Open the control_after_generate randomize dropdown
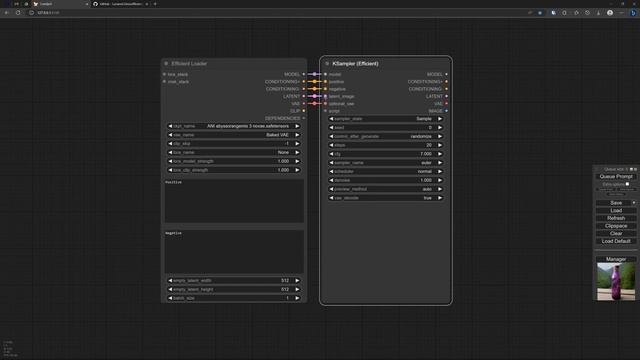The width and height of the screenshot is (640, 360). click(386, 136)
